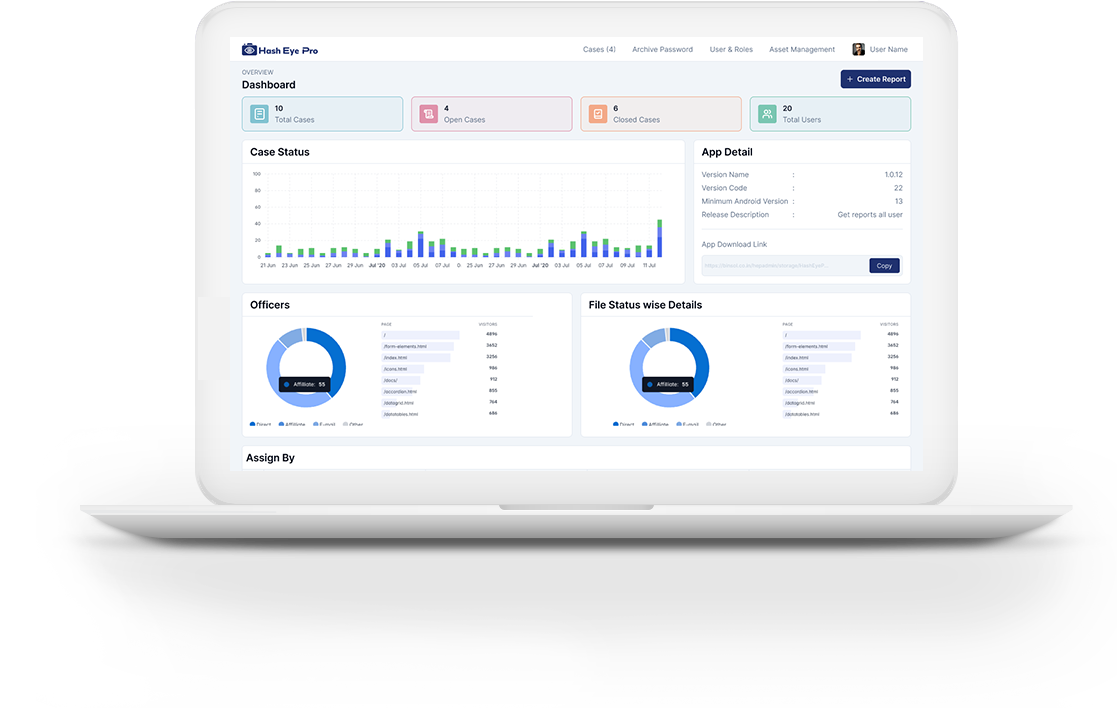Click the Total Users people icon

[x=767, y=114]
